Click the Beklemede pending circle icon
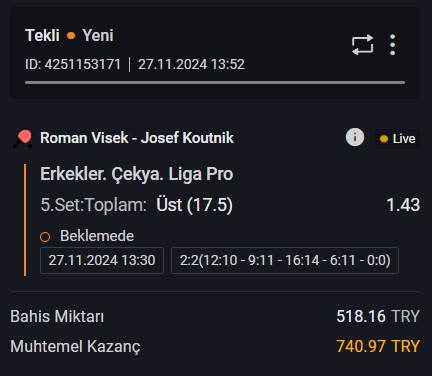The image size is (432, 376). [45, 237]
